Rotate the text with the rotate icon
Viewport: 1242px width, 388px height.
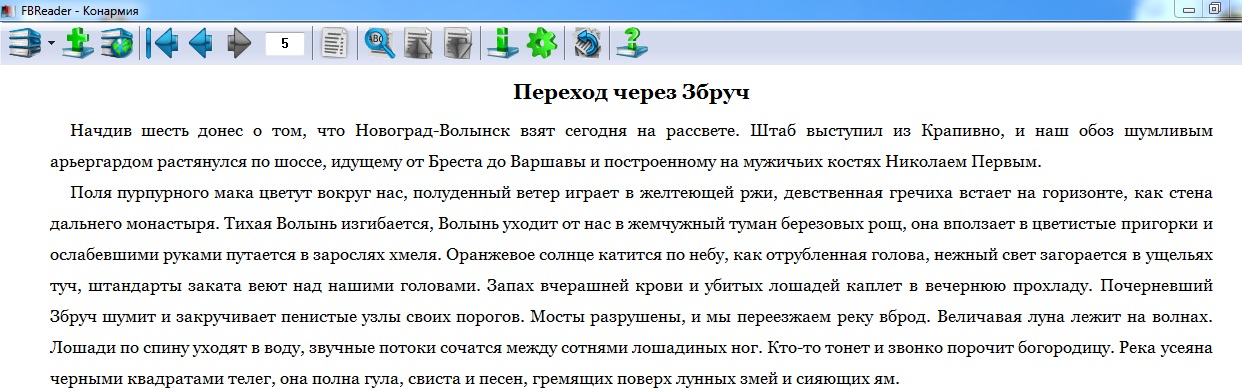587,43
